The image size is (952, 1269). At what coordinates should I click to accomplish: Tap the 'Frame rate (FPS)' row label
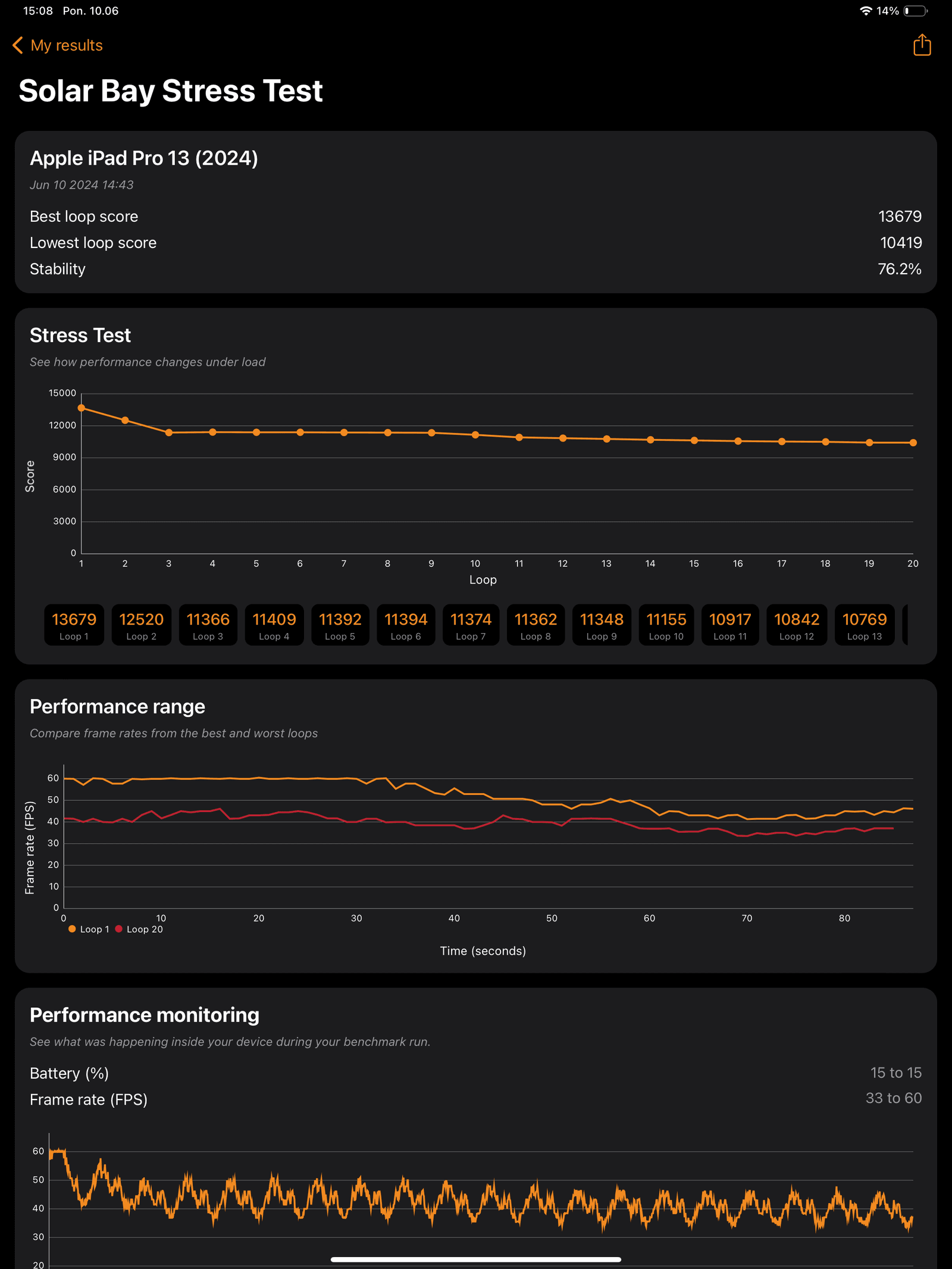(x=89, y=1099)
